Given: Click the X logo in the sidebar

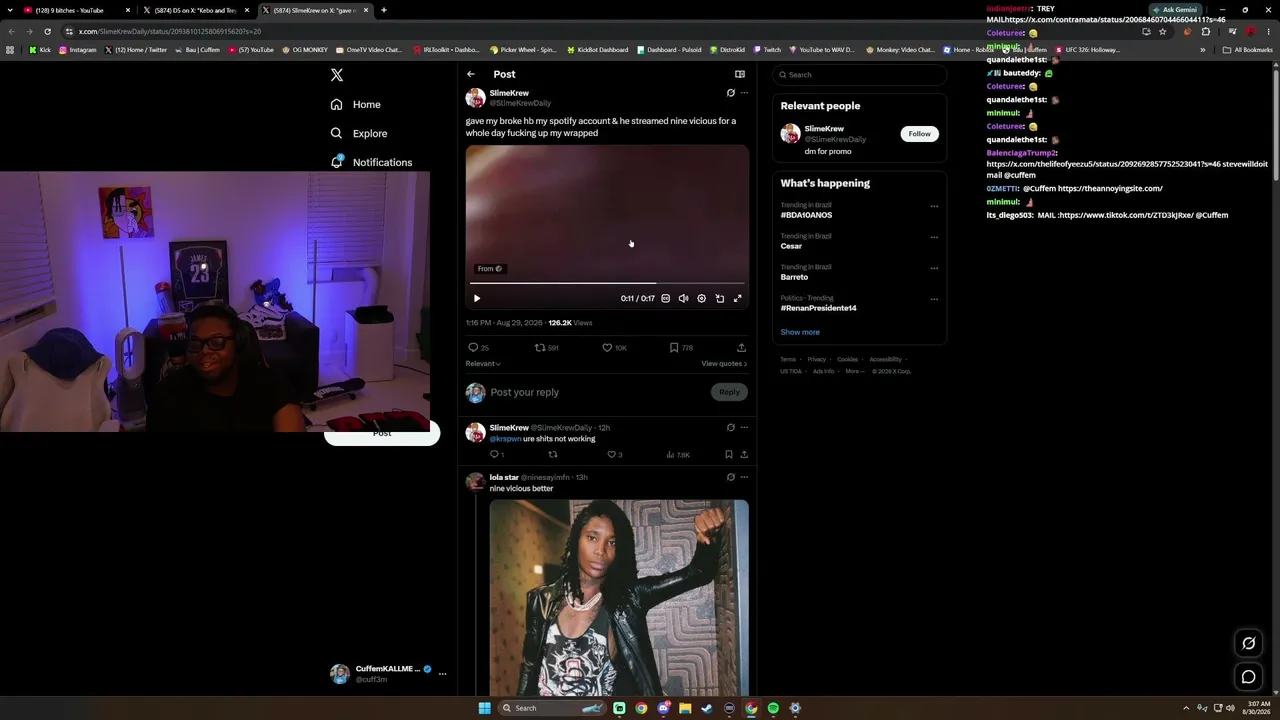Looking at the screenshot, I should pos(337,75).
